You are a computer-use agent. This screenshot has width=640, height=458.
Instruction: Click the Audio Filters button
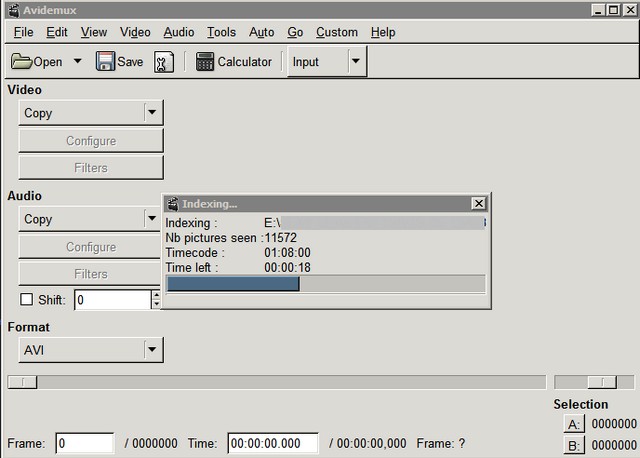[90, 274]
